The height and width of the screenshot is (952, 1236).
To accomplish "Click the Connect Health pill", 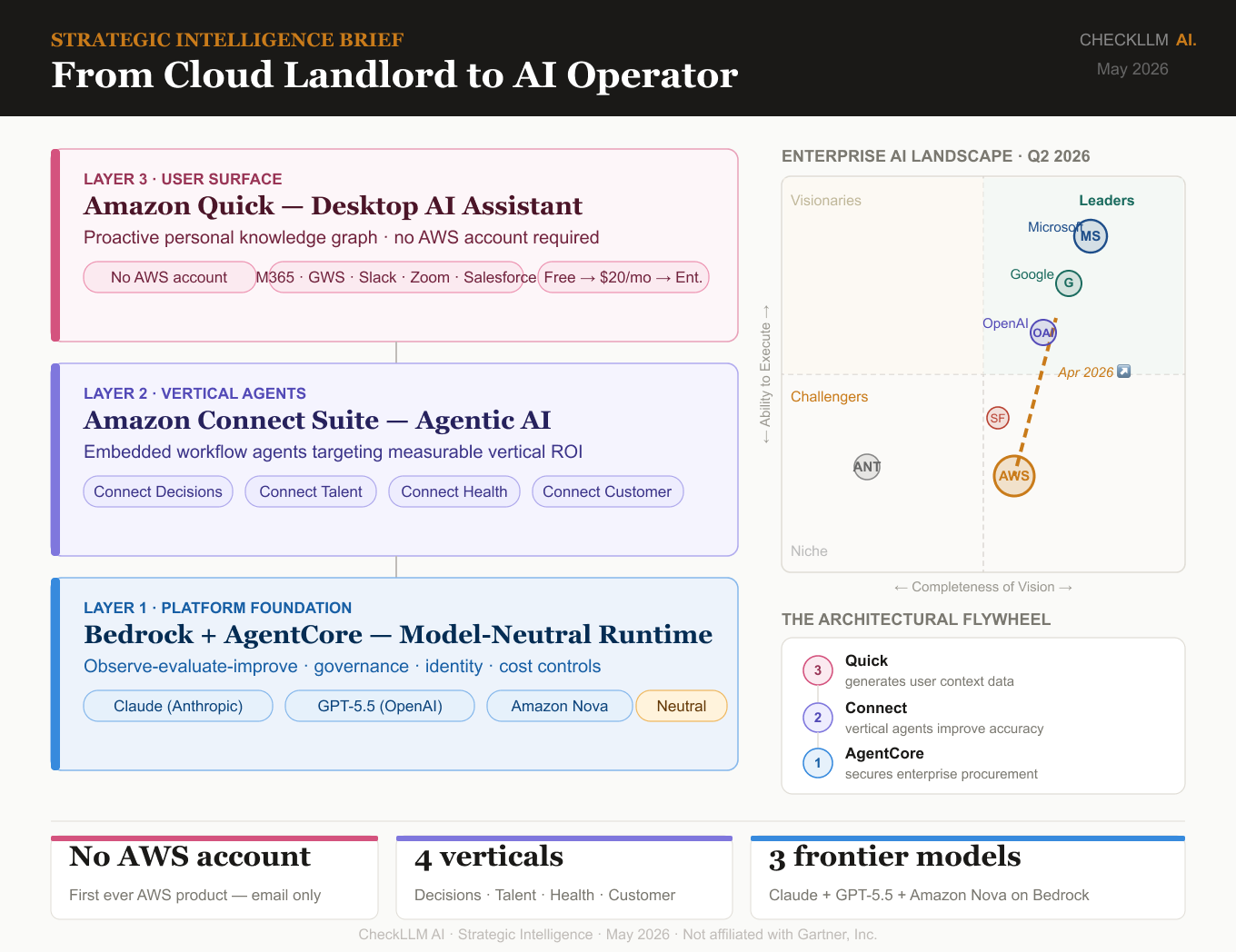I will (454, 491).
